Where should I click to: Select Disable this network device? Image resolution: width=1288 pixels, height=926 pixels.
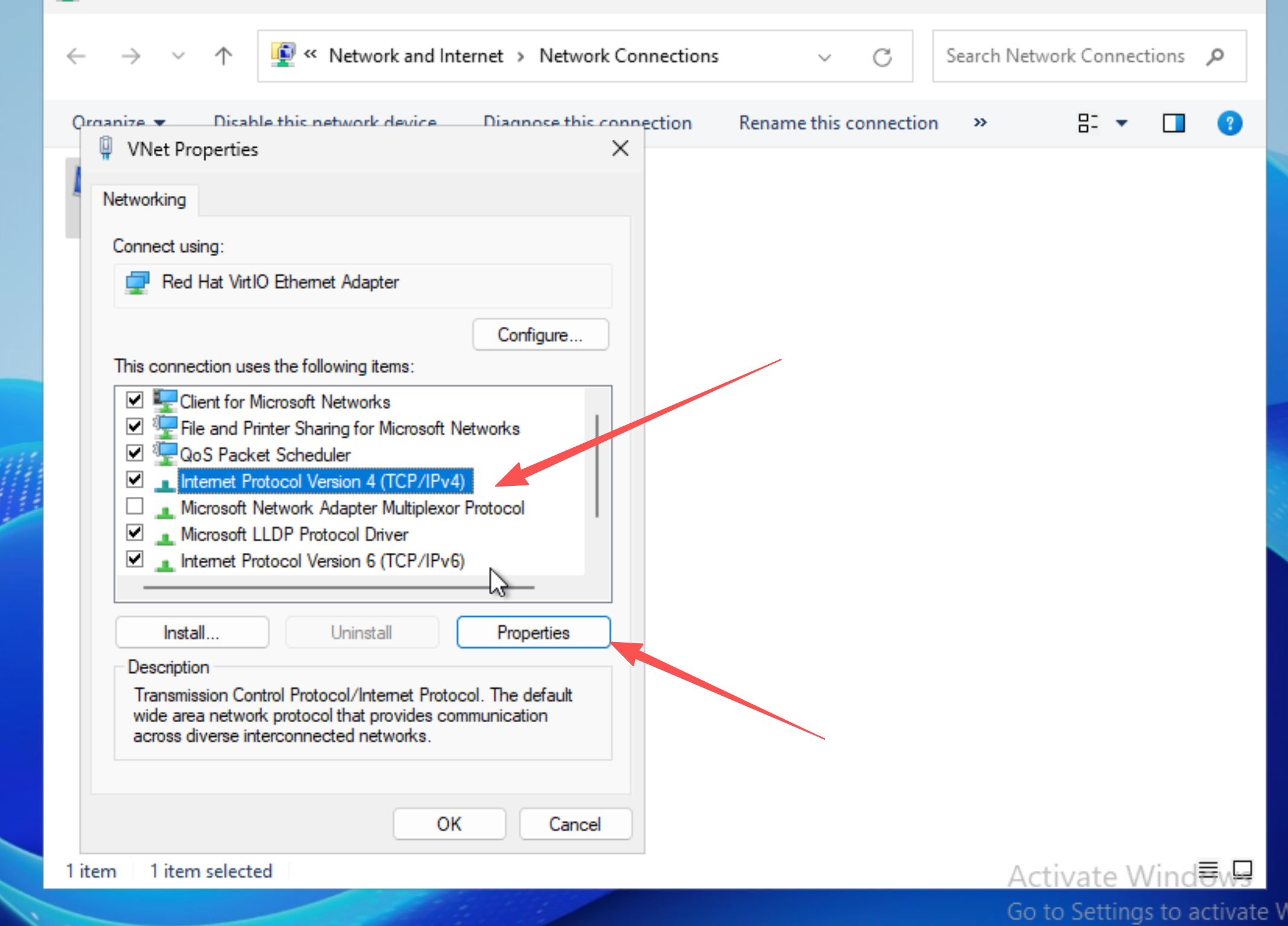[325, 122]
